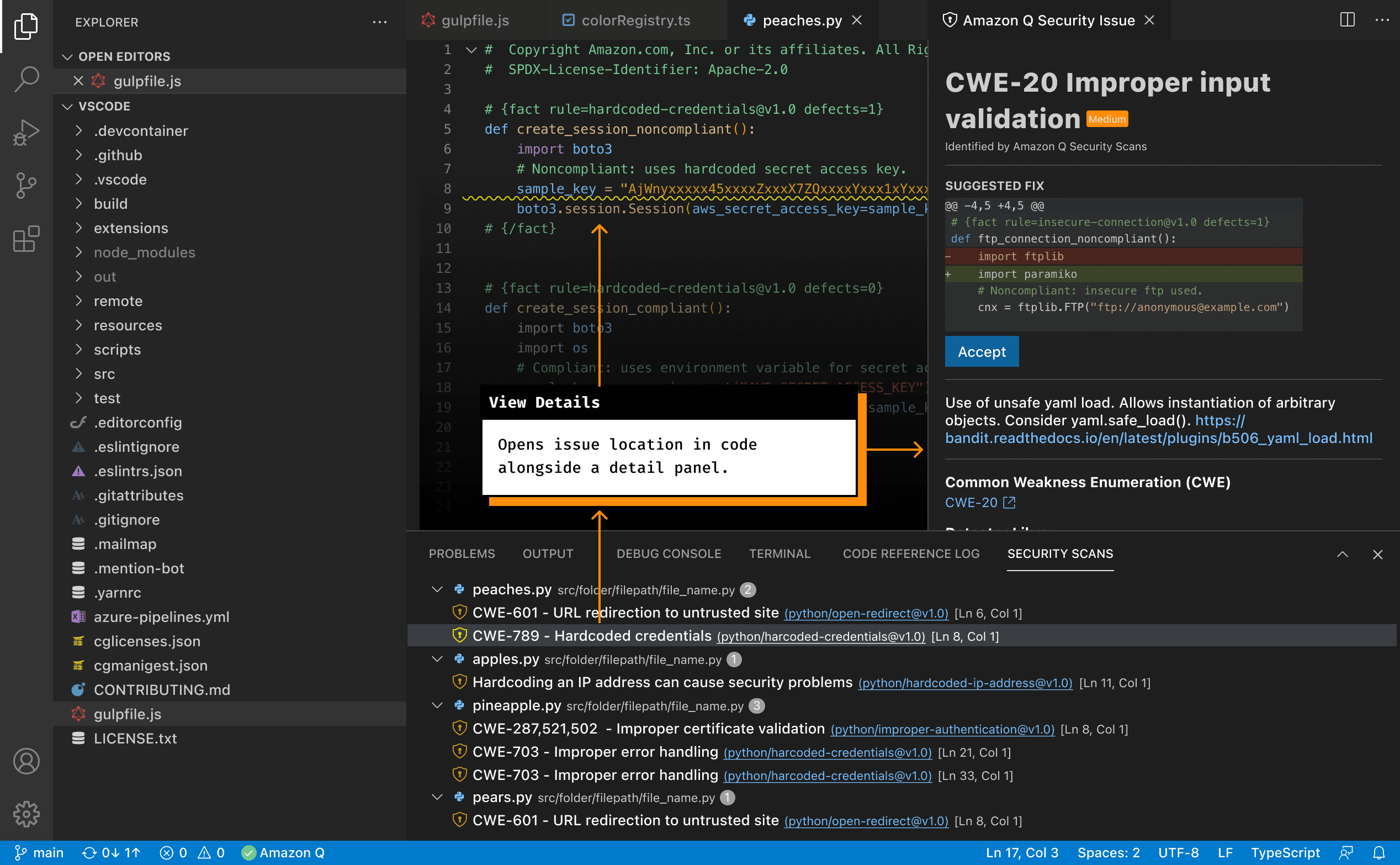This screenshot has width=1400, height=865.
Task: Switch to the gulpfile.js editor tab
Action: 476,20
